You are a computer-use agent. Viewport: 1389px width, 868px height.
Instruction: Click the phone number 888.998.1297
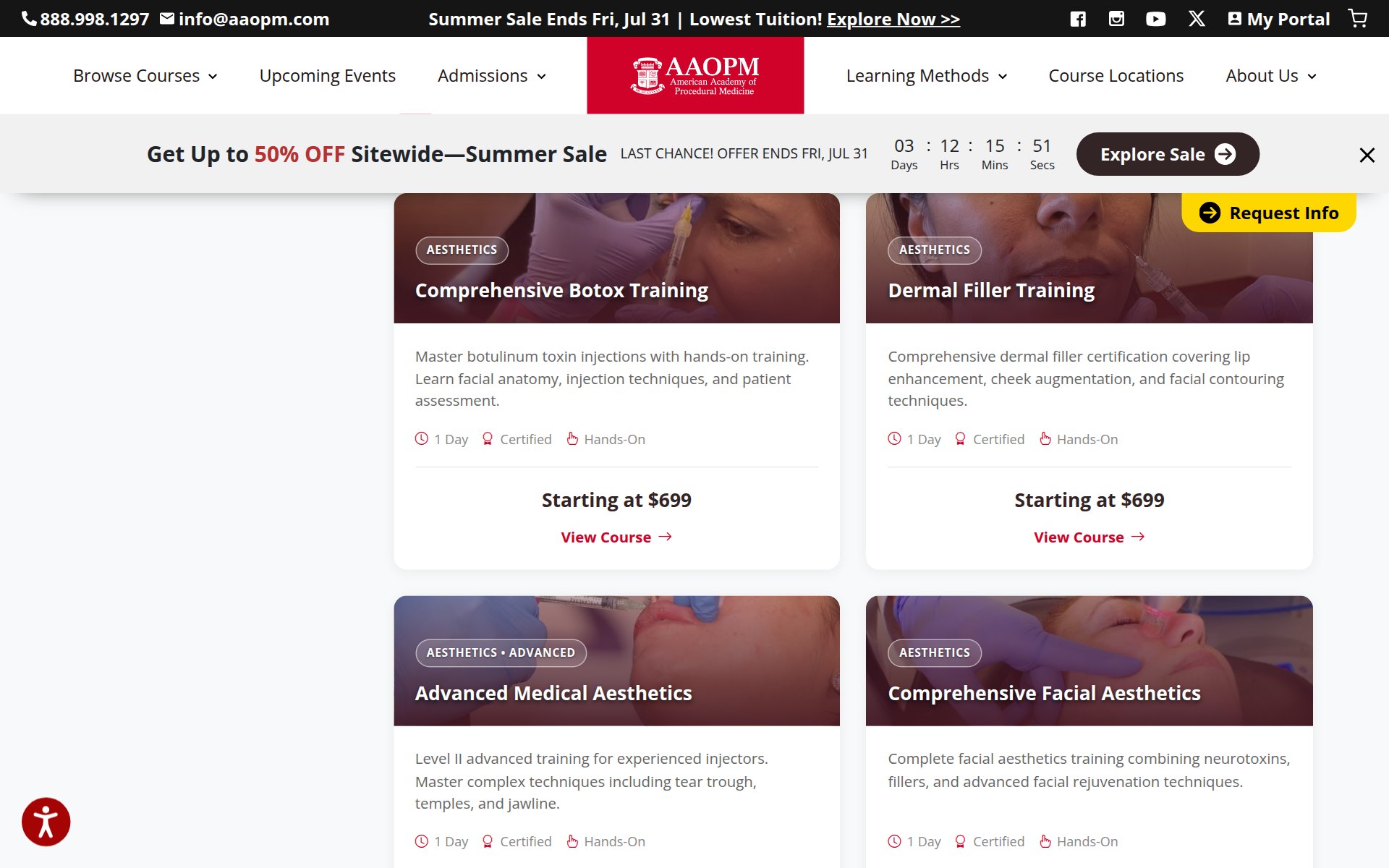pos(85,19)
